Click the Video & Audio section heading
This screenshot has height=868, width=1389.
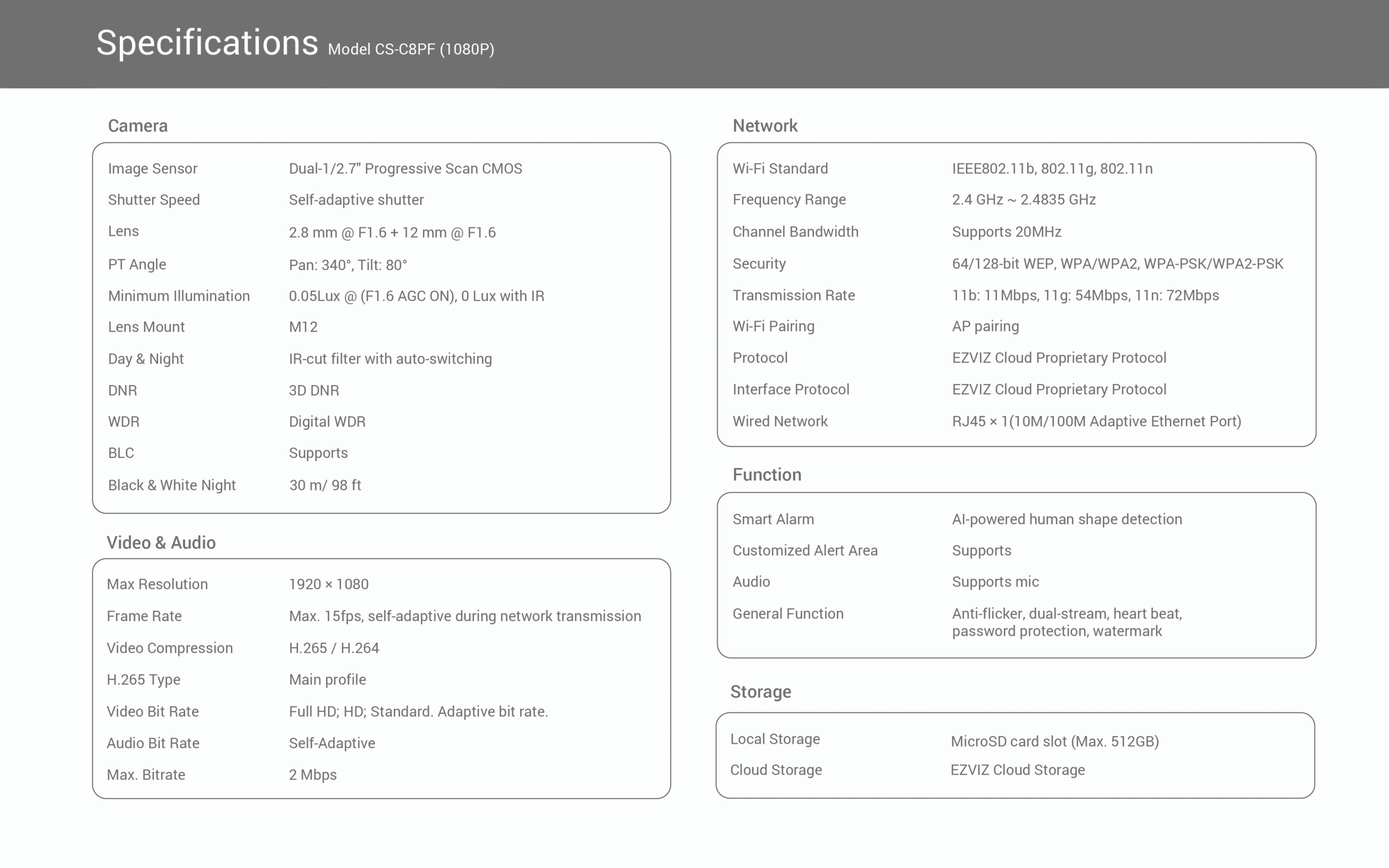[x=161, y=542]
